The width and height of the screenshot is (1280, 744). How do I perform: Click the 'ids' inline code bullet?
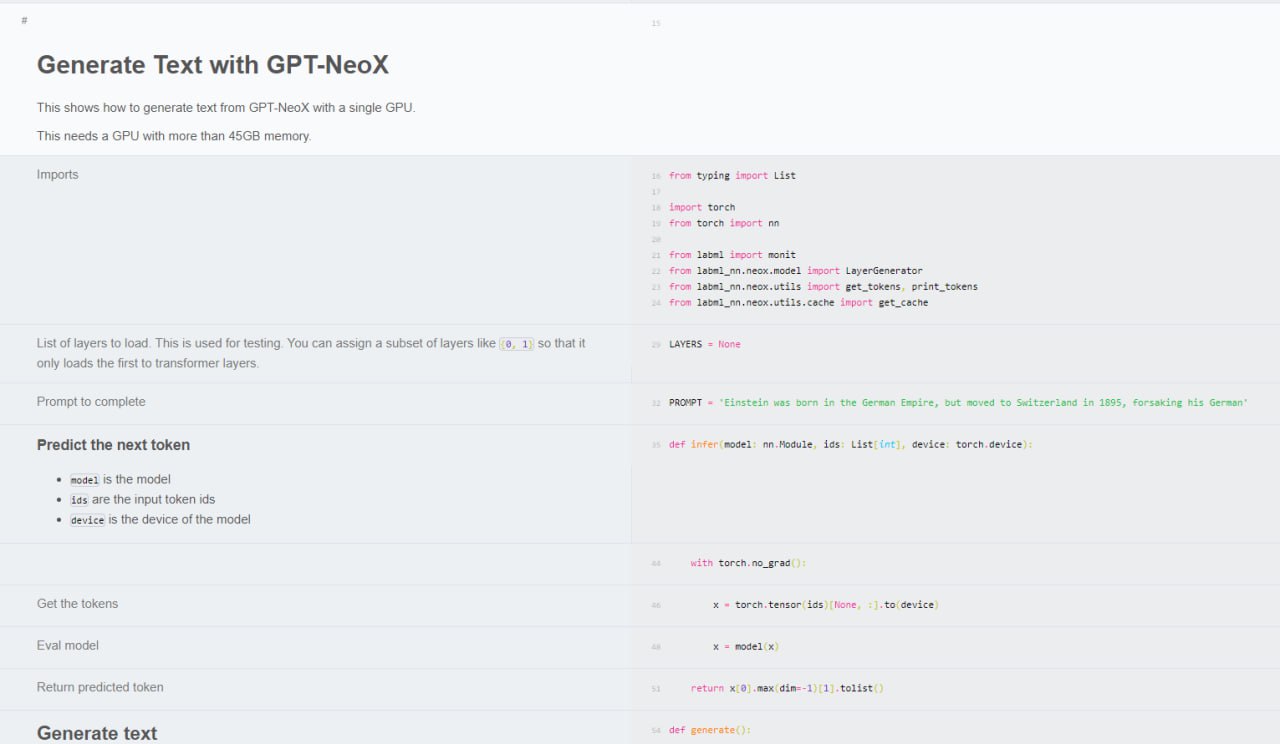[79, 500]
